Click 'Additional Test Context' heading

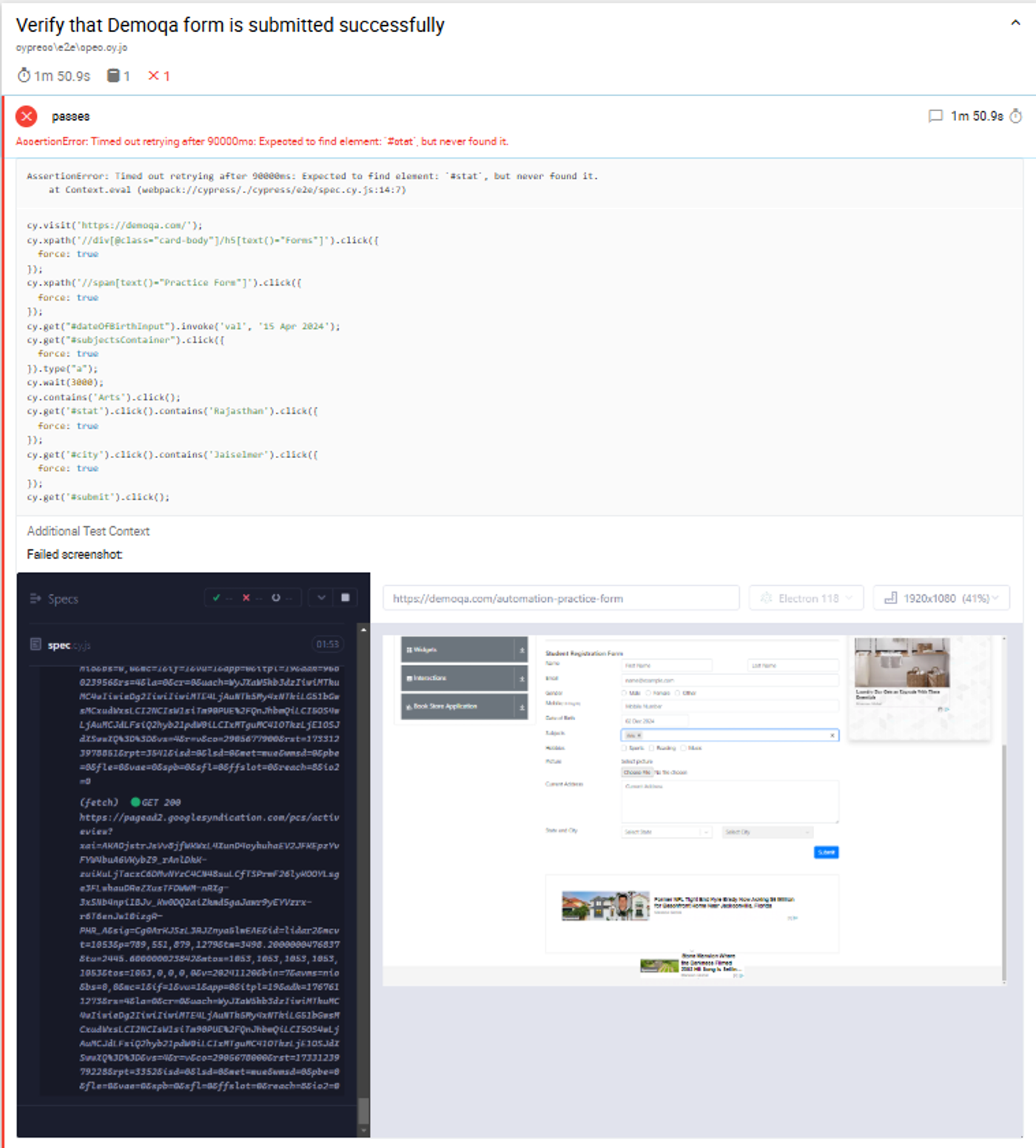coord(88,531)
